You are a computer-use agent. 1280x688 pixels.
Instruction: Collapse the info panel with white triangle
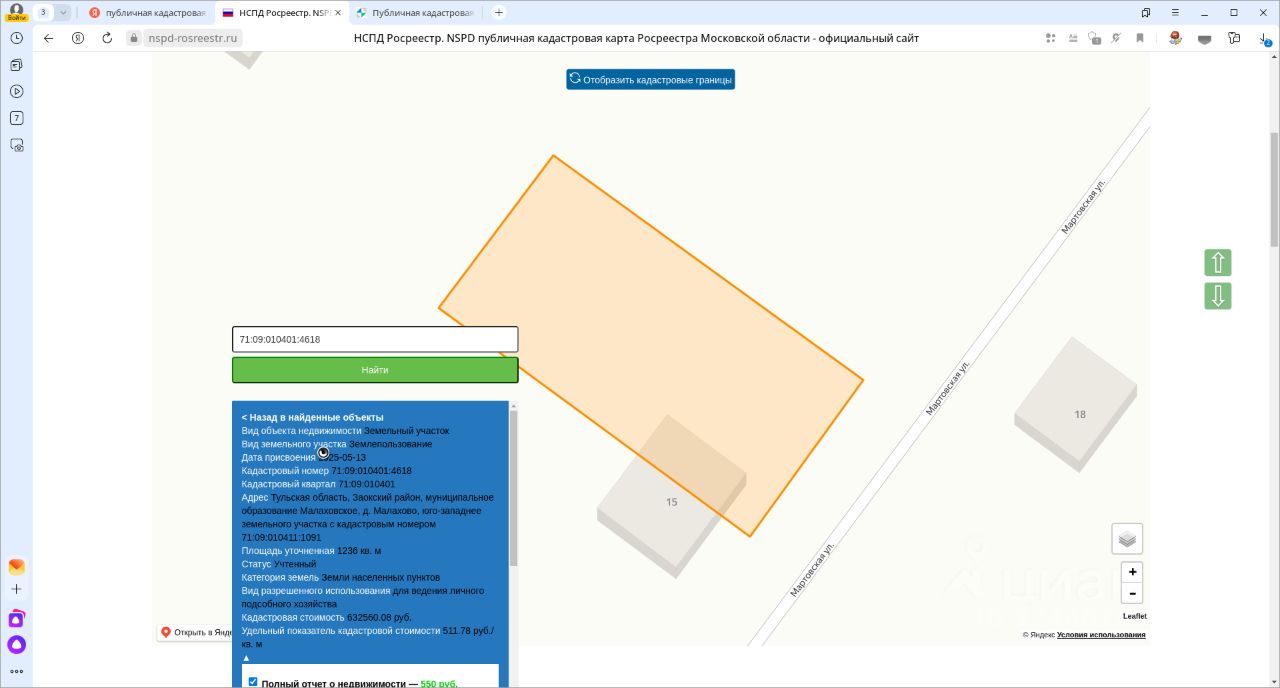[x=246, y=658]
